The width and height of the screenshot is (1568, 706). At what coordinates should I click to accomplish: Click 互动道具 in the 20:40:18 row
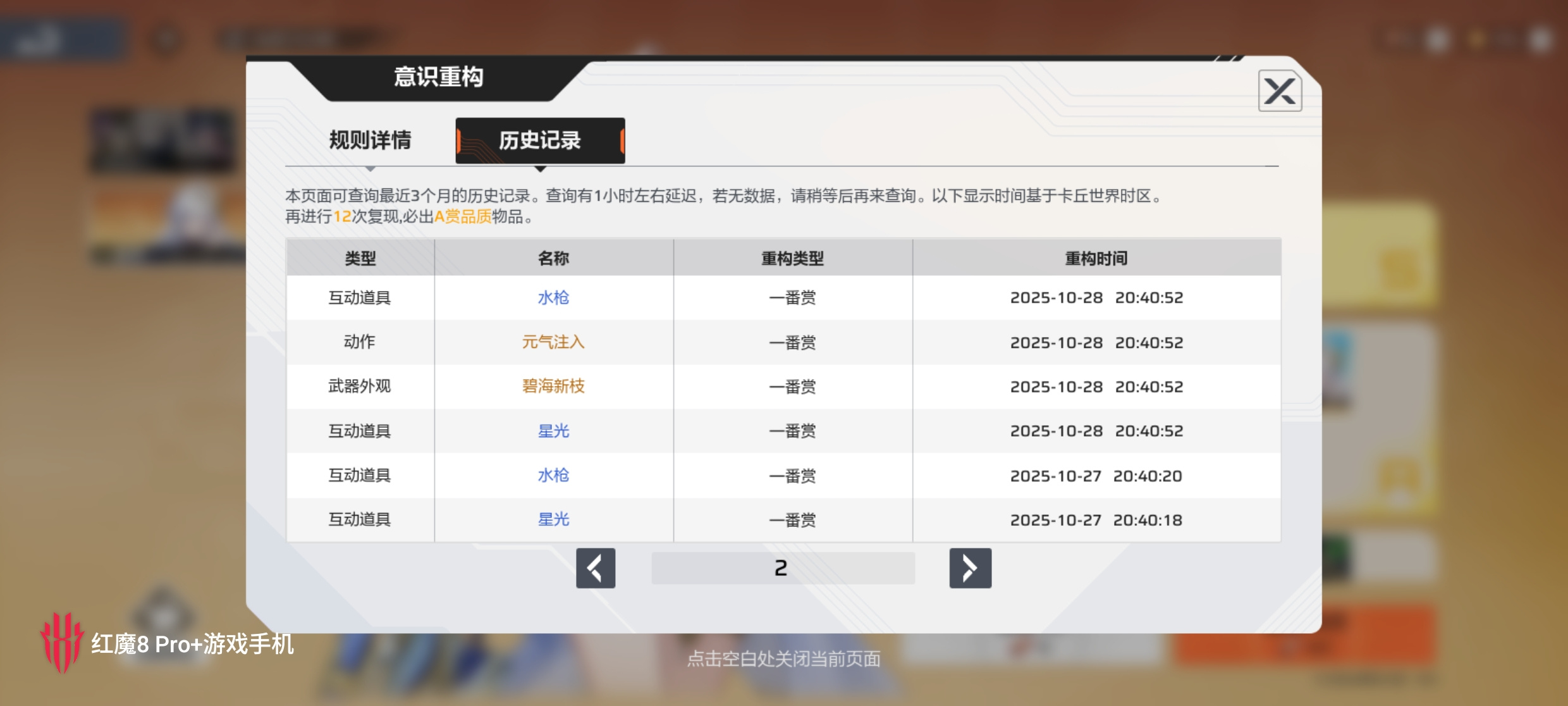pos(360,520)
